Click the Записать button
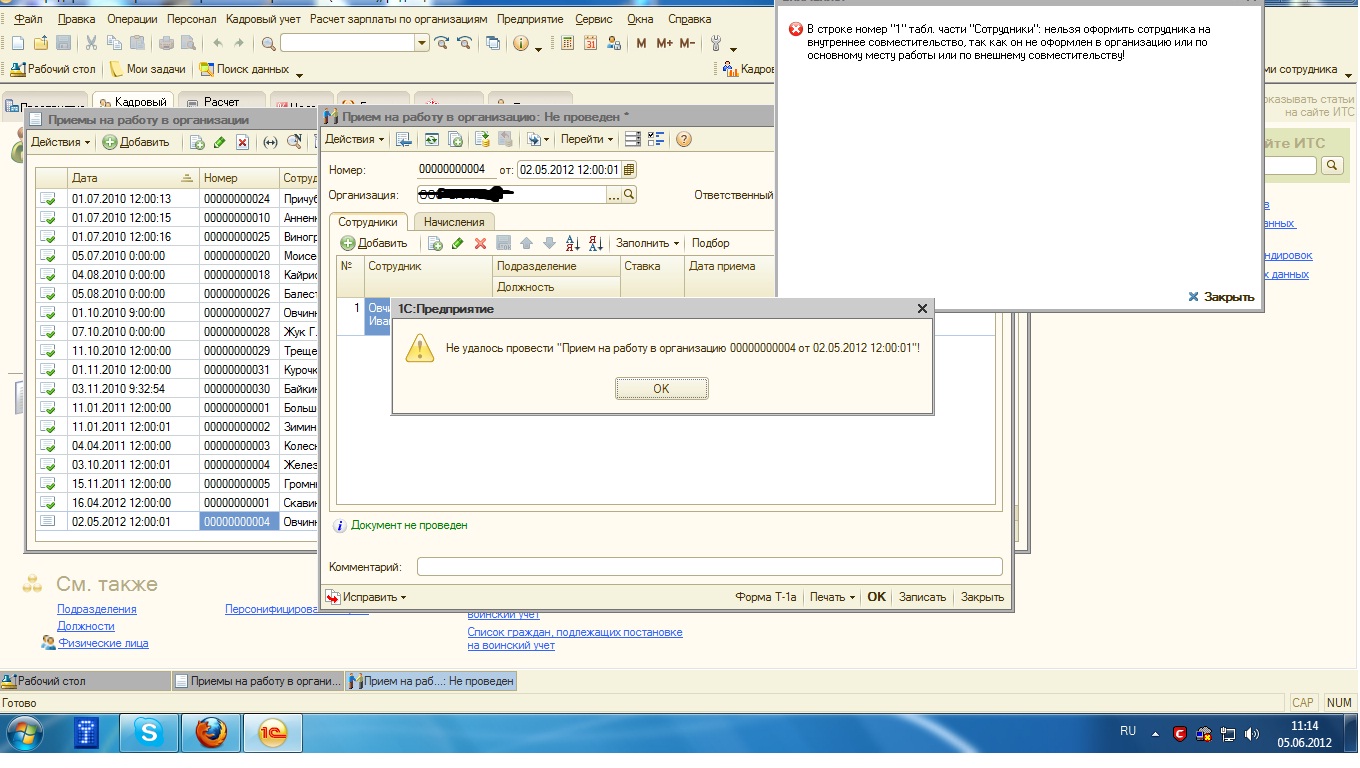 (922, 597)
